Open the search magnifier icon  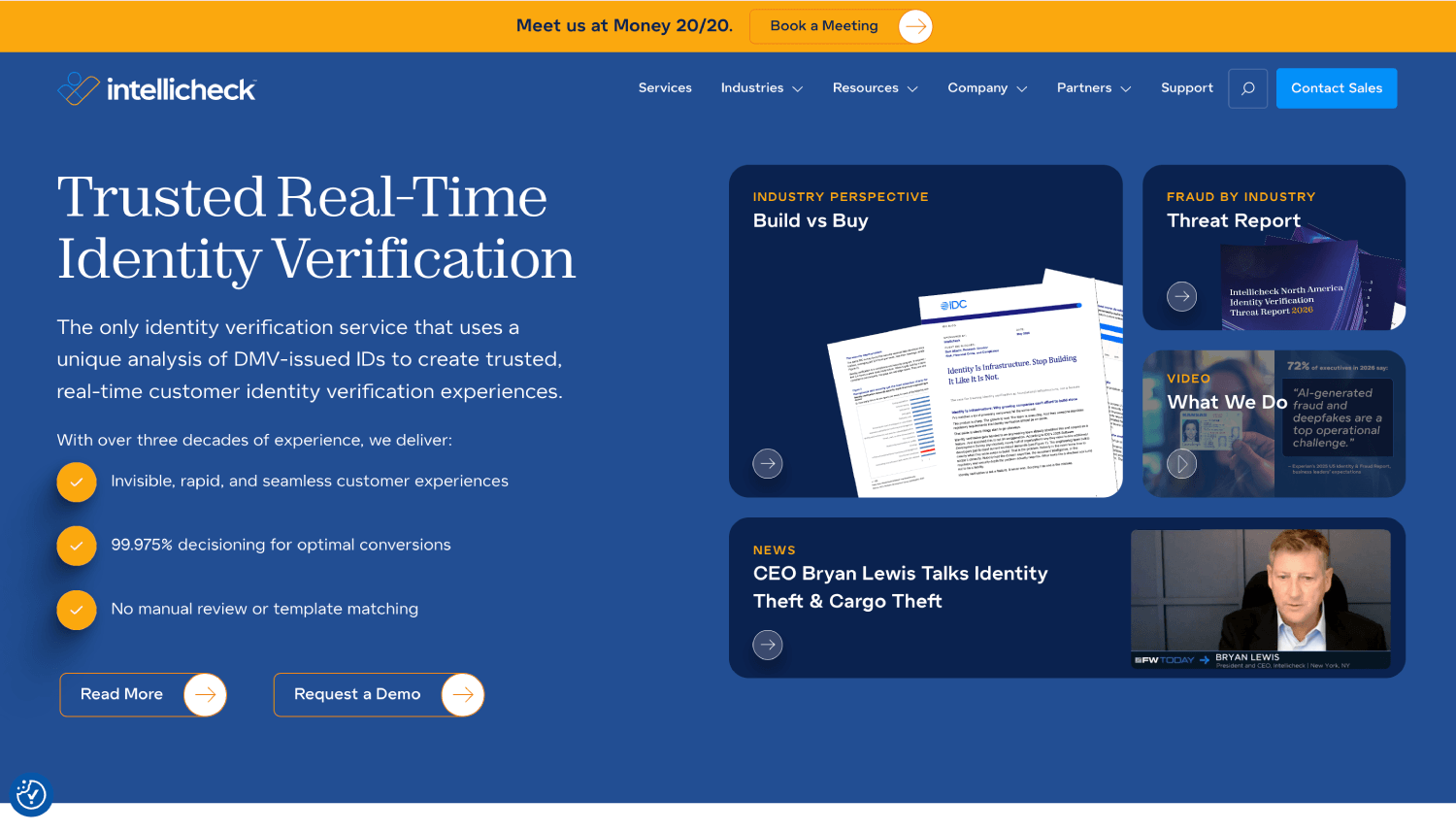point(1248,88)
